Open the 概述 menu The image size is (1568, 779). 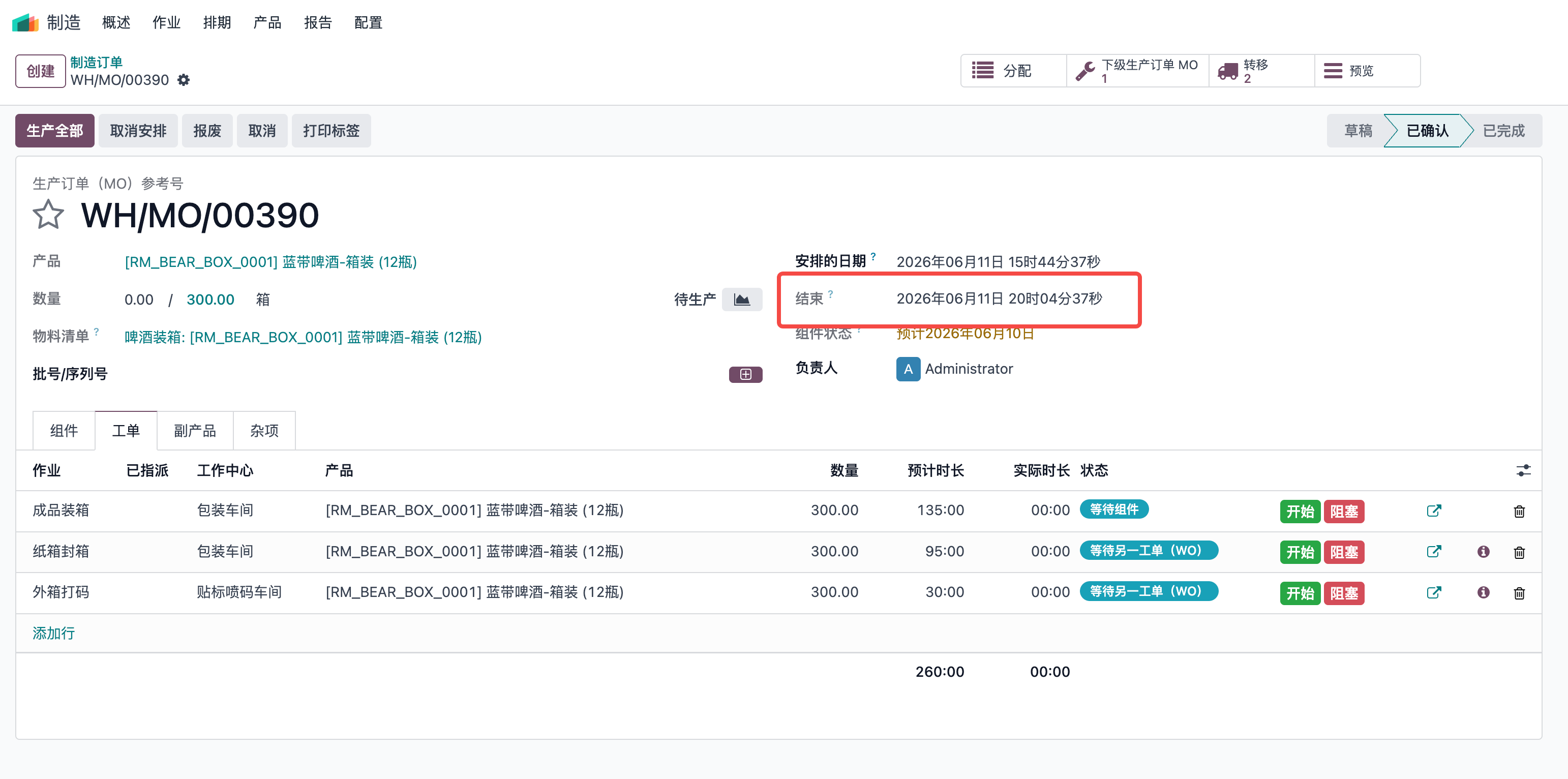[x=116, y=22]
